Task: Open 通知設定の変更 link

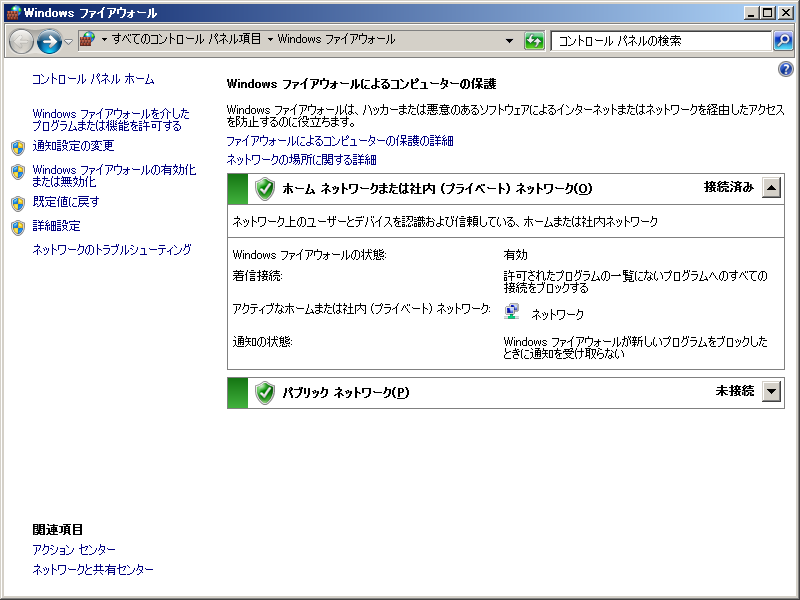Action: (x=73, y=146)
